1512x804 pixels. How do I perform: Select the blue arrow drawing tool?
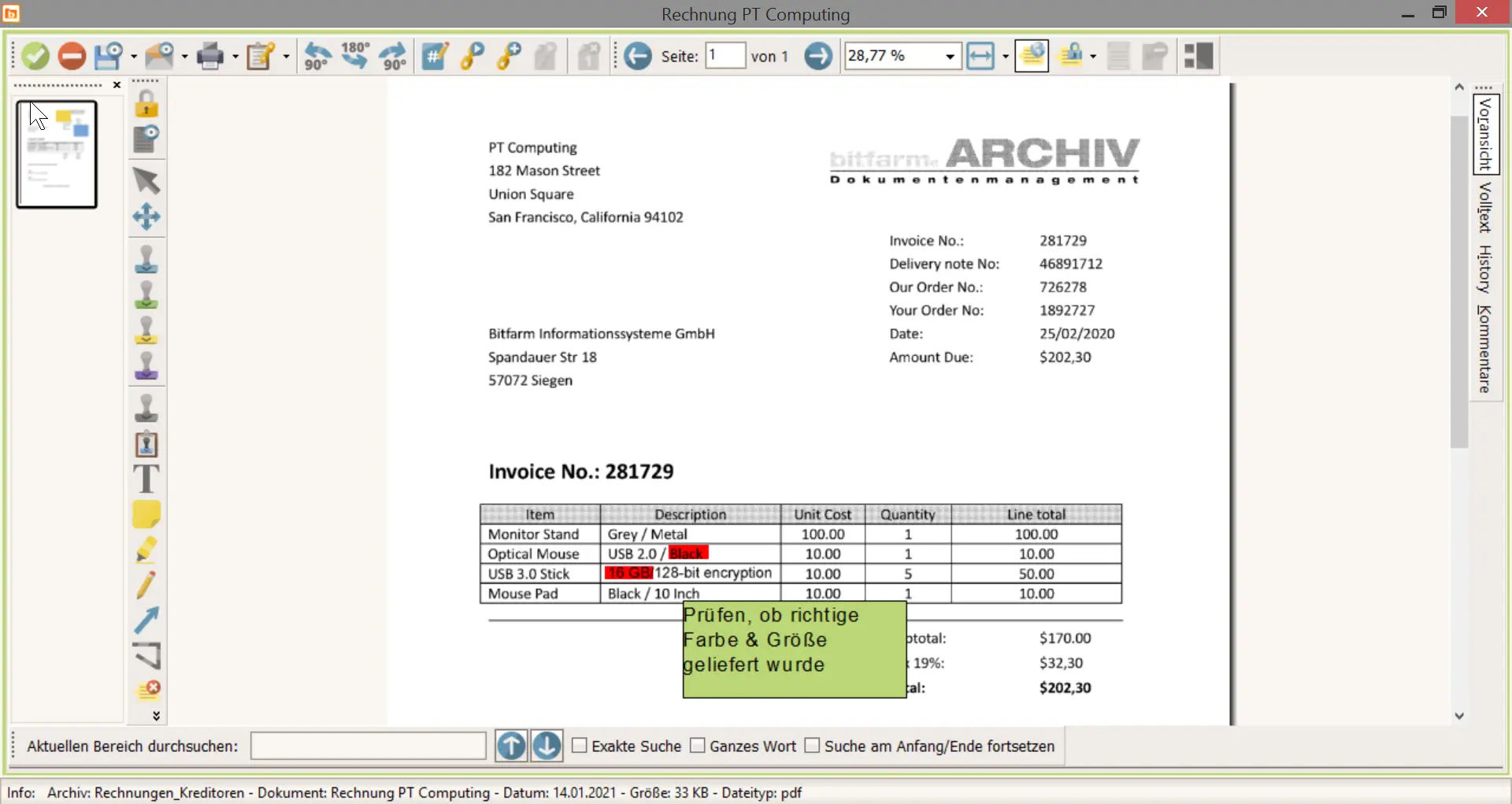[x=146, y=621]
